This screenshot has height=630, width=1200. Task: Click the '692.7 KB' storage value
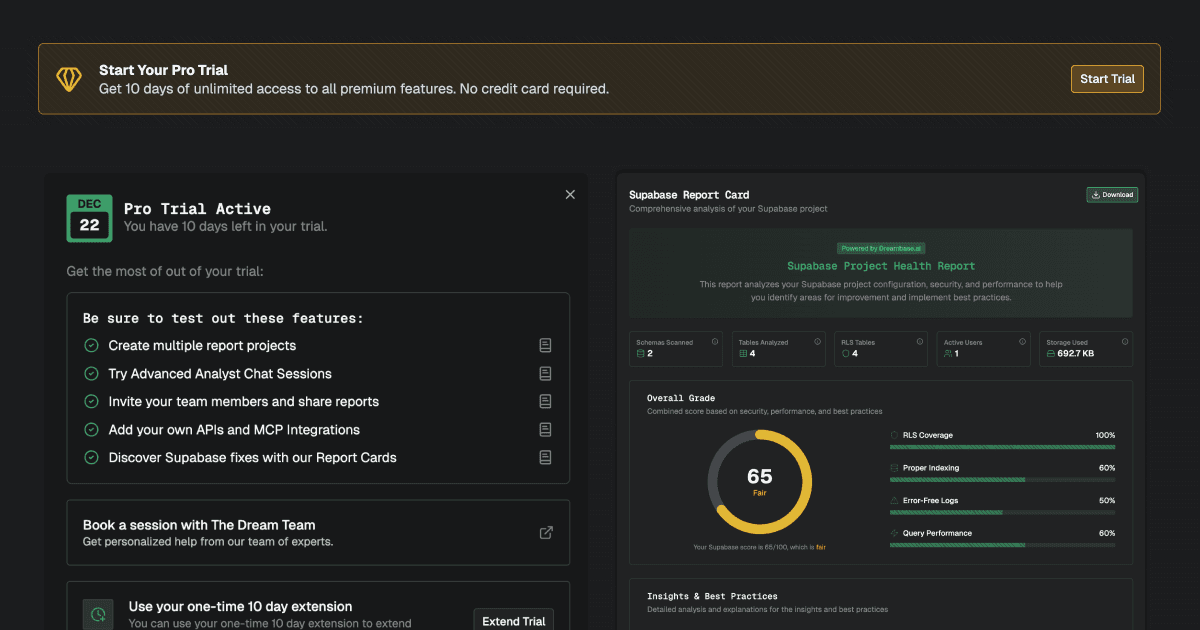coord(1075,354)
